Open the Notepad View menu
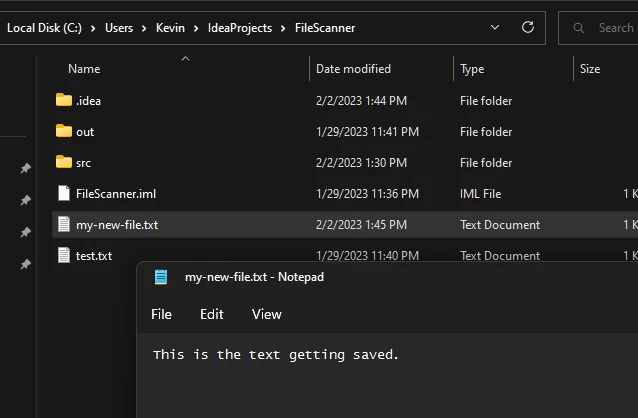638x418 pixels. coord(266,314)
